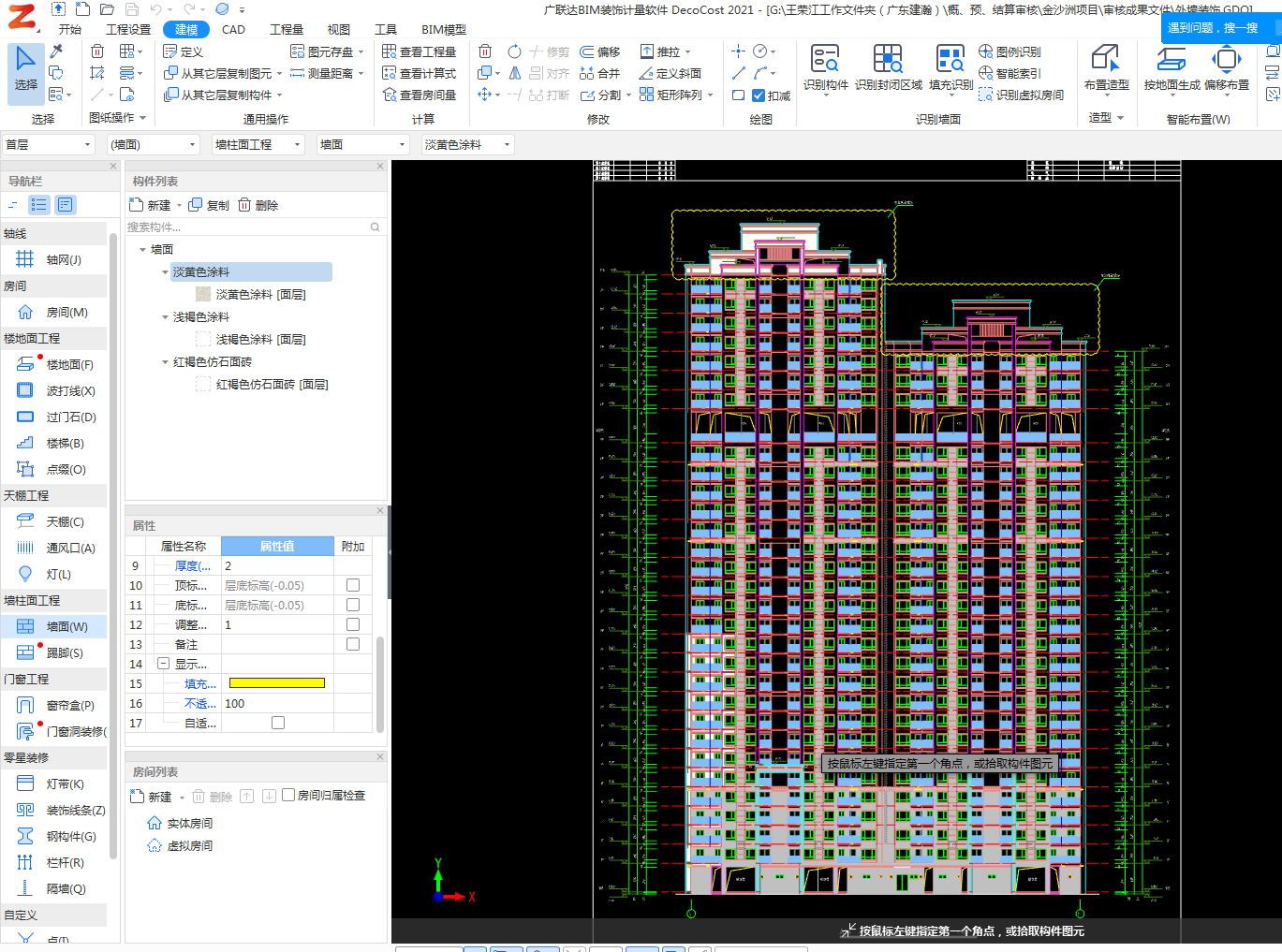1282x952 pixels.
Task: Select 房间(M) in navigation panel
Action: click(x=54, y=312)
